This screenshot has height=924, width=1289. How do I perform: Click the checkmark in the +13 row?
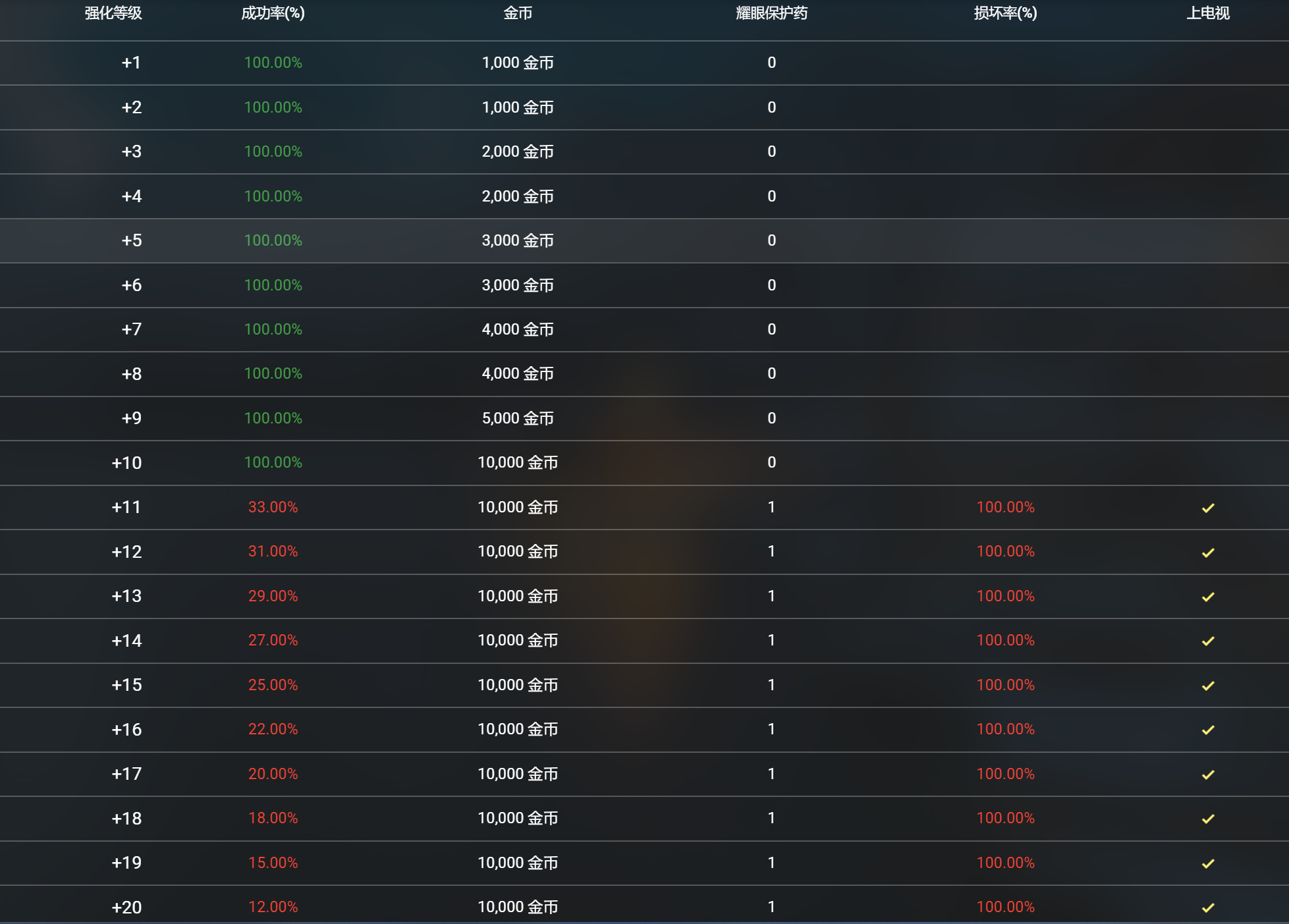click(1207, 597)
